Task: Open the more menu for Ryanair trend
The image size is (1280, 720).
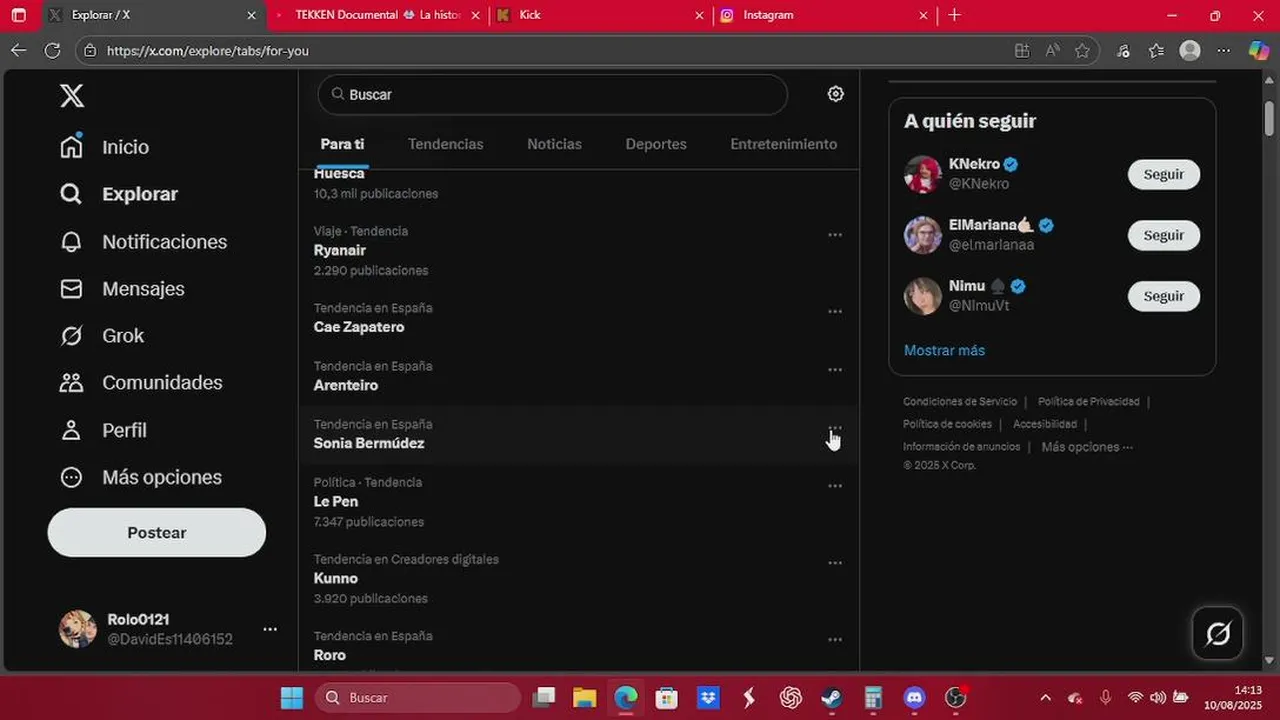Action: 835,235
